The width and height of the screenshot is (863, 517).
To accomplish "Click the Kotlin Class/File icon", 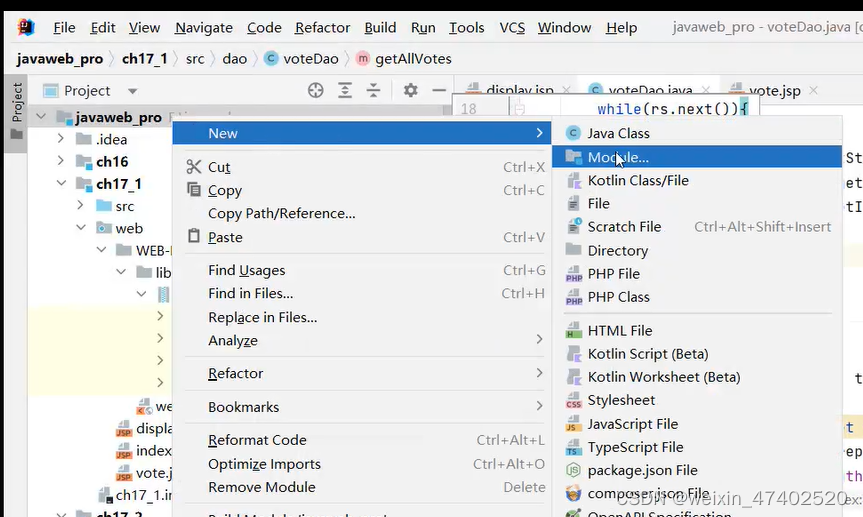I will coord(573,181).
